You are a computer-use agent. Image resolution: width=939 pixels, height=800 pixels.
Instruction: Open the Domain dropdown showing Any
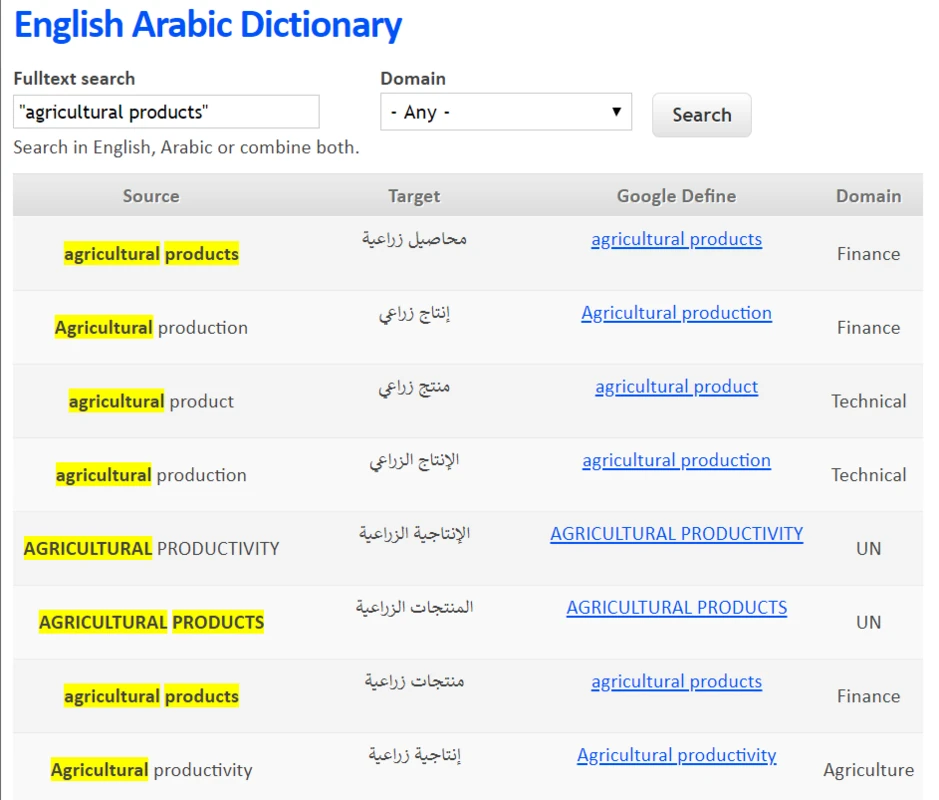click(506, 111)
